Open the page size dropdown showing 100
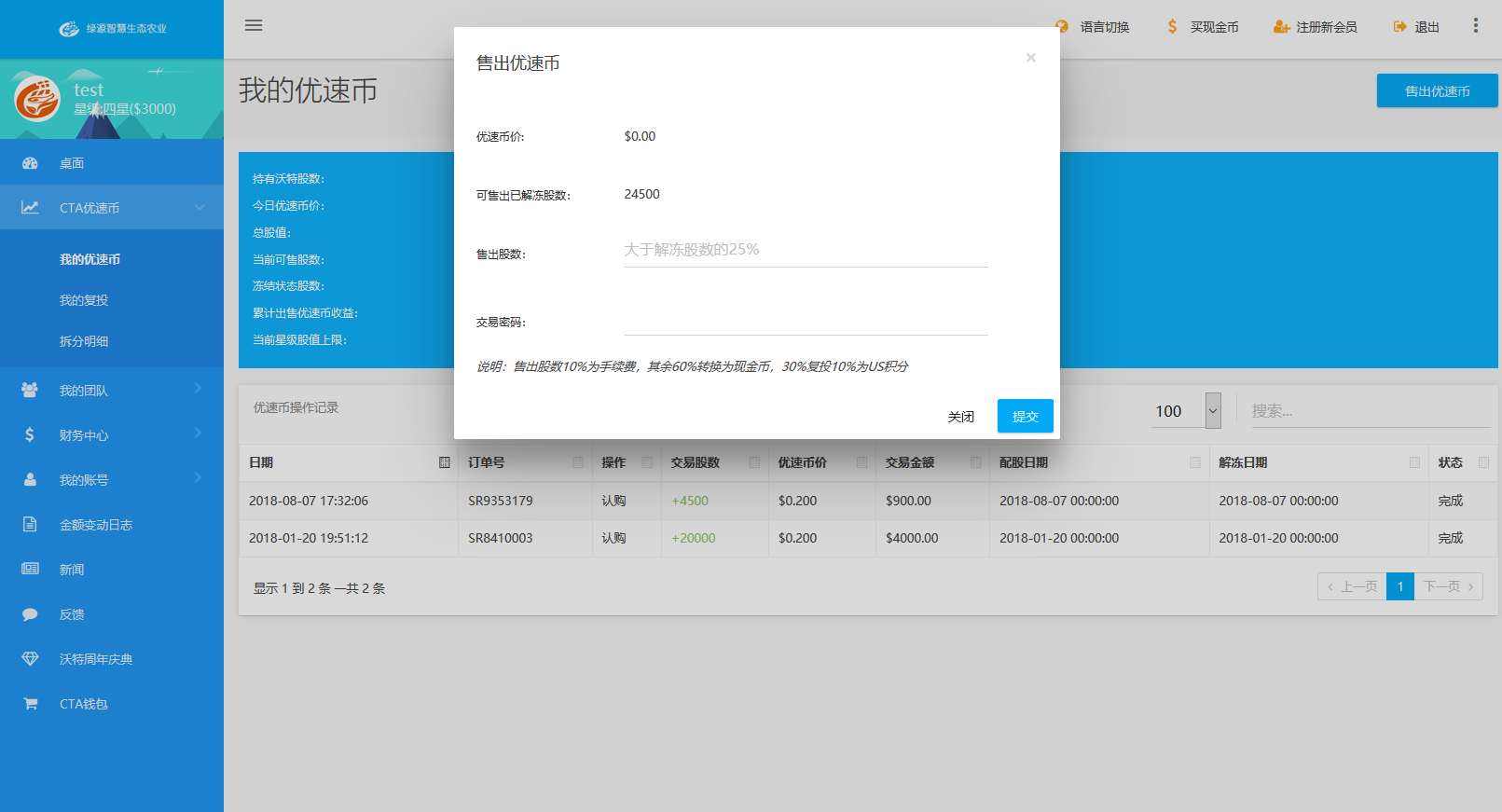The image size is (1502, 812). (1213, 411)
